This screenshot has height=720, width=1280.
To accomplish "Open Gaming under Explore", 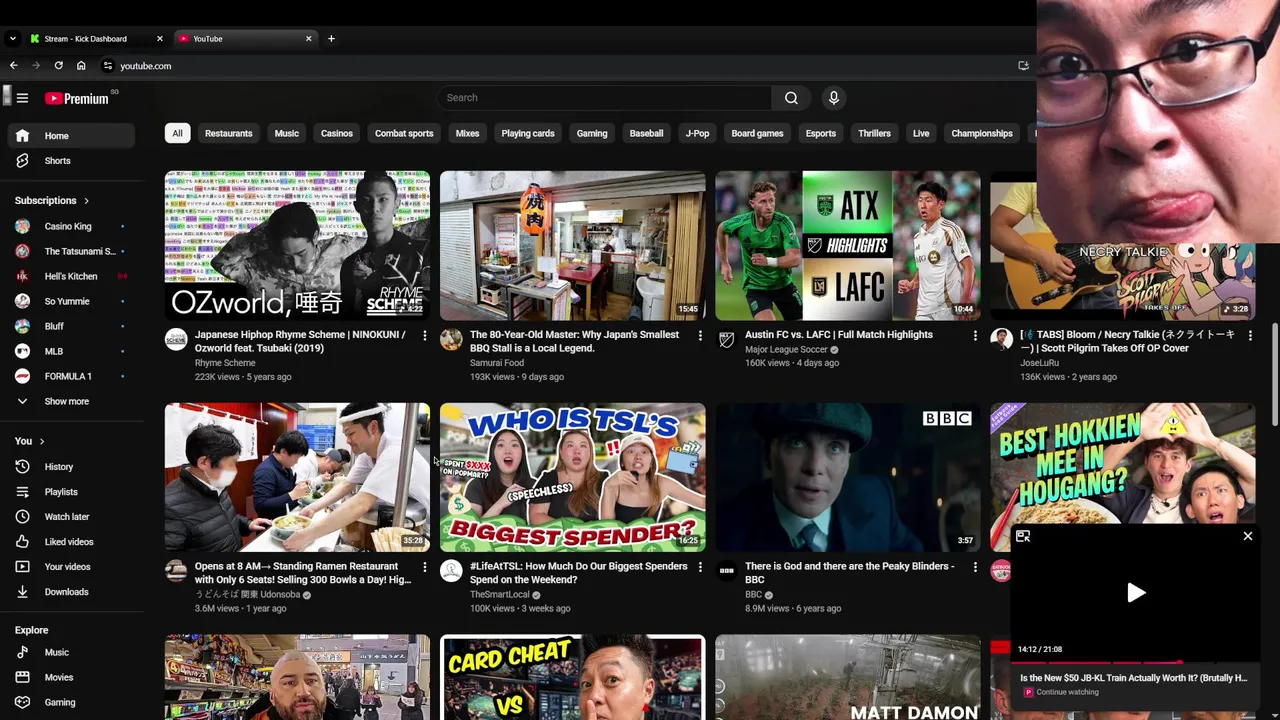I will coord(70,702).
